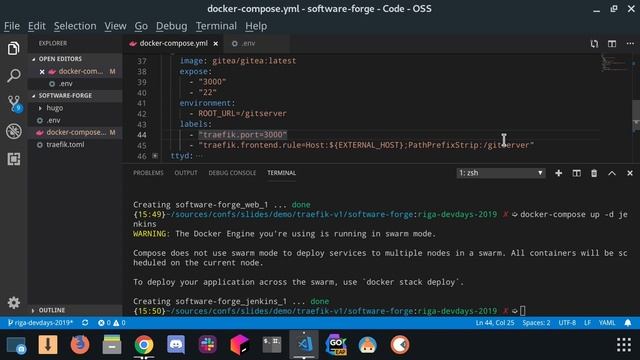The image size is (640, 360).
Task: Open the editor More Actions ellipsis menu
Action: (630, 44)
